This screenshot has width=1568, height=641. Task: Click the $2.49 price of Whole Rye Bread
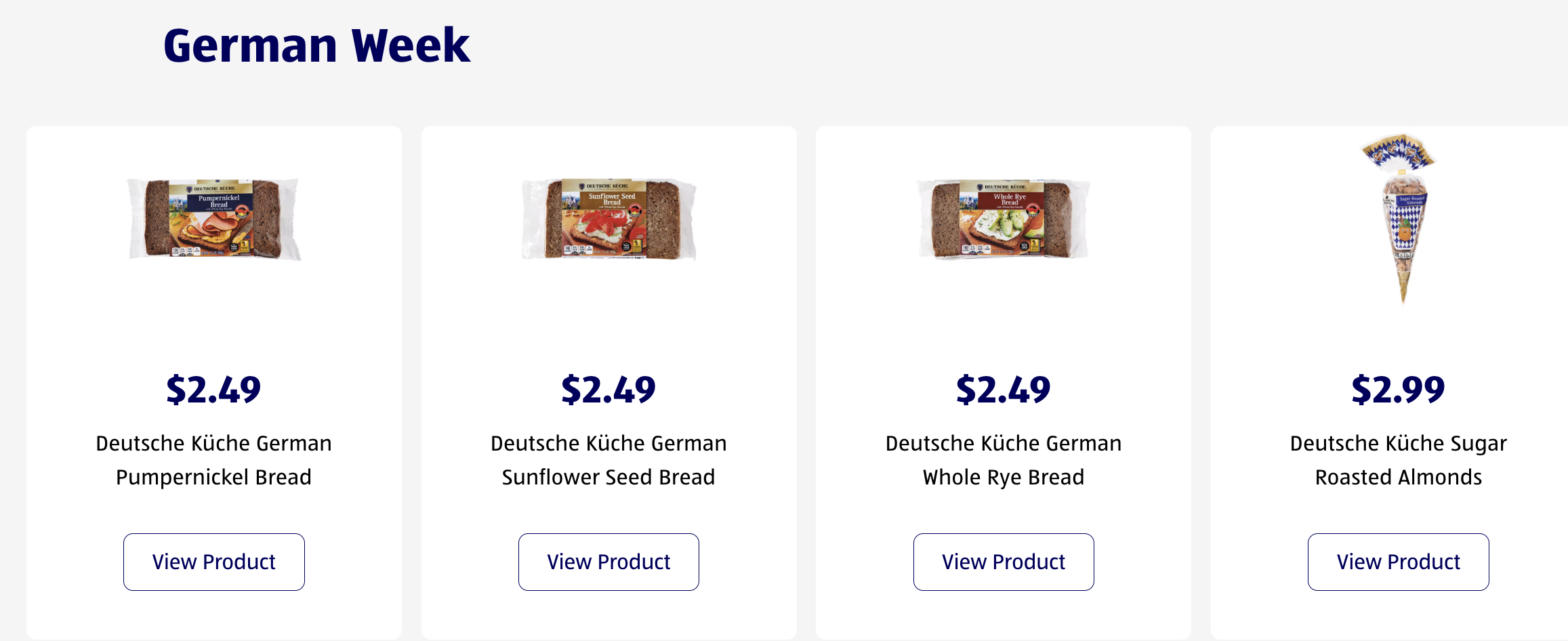pos(1004,390)
